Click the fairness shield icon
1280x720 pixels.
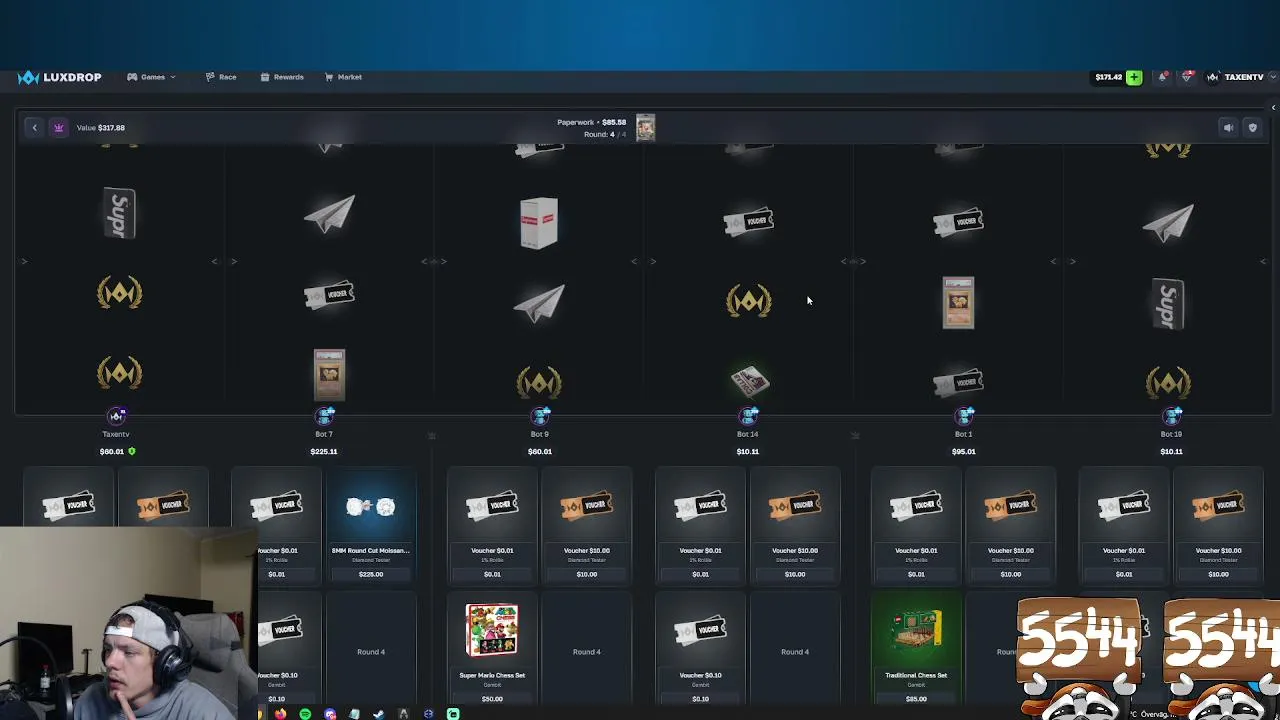pyautogui.click(x=1252, y=127)
